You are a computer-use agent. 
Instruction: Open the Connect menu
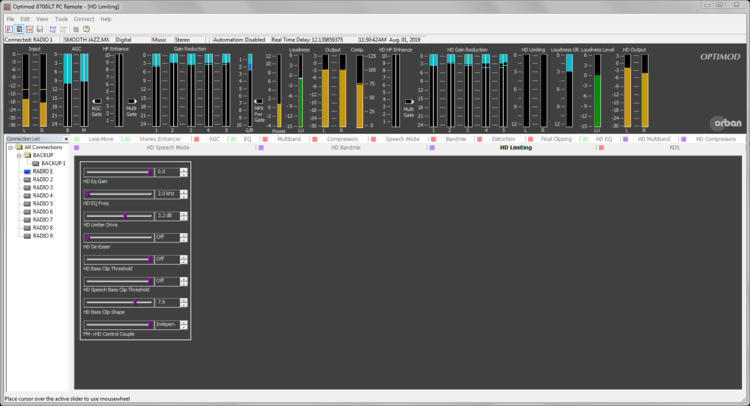pyautogui.click(x=84, y=19)
